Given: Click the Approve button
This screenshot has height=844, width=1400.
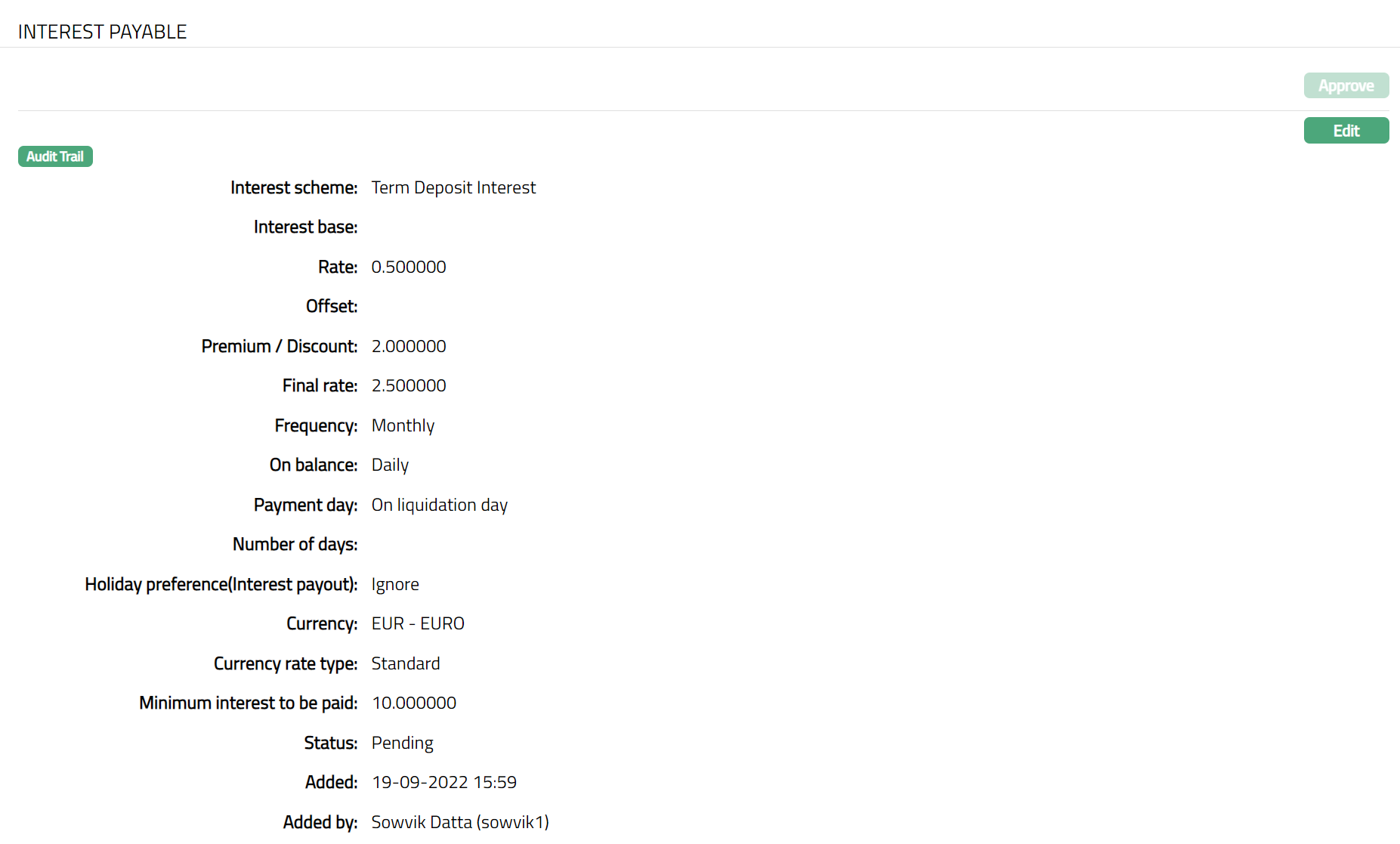Looking at the screenshot, I should tap(1346, 85).
